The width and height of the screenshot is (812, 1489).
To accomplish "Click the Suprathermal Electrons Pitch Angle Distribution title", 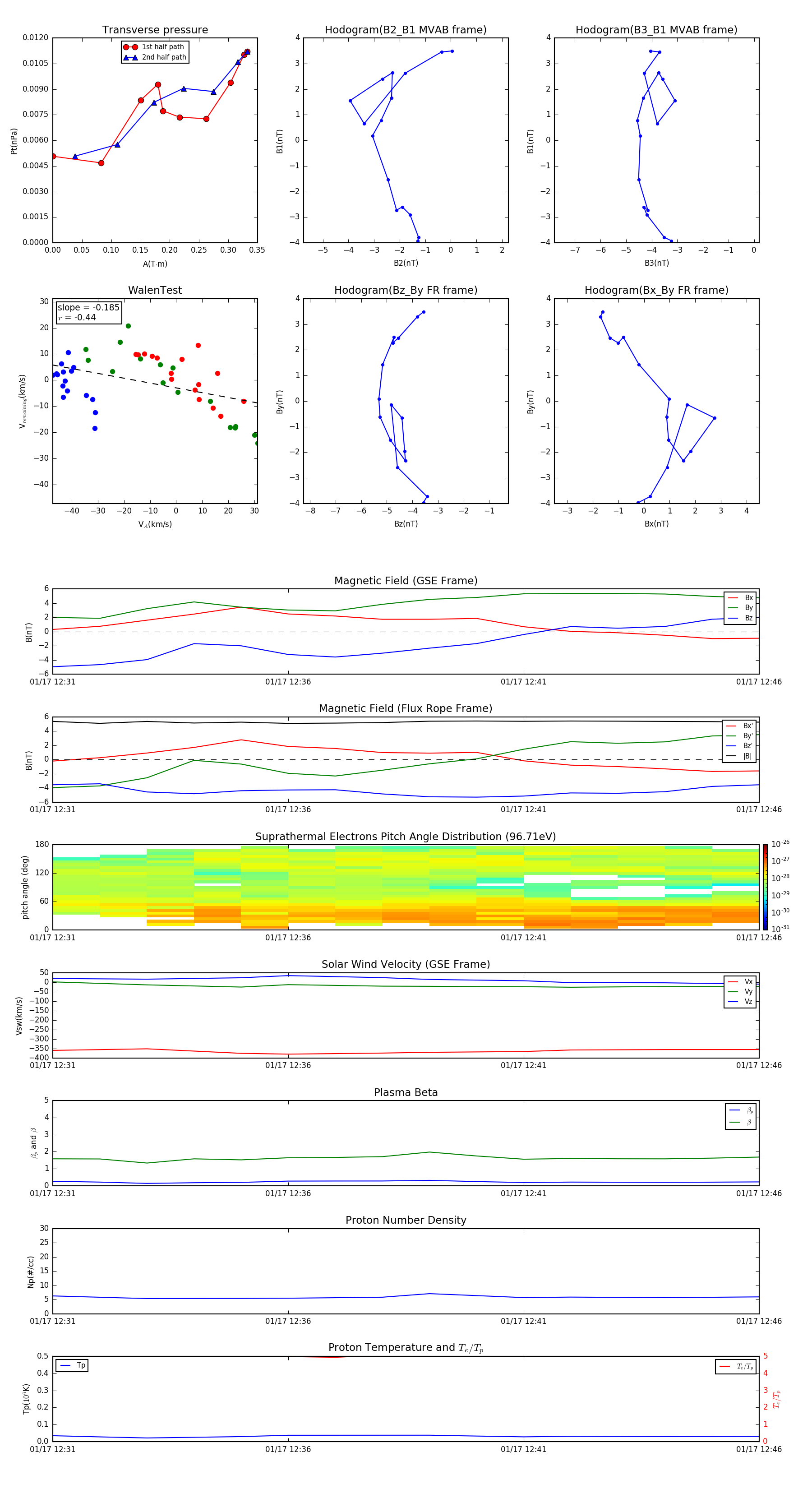I will 406,837.
